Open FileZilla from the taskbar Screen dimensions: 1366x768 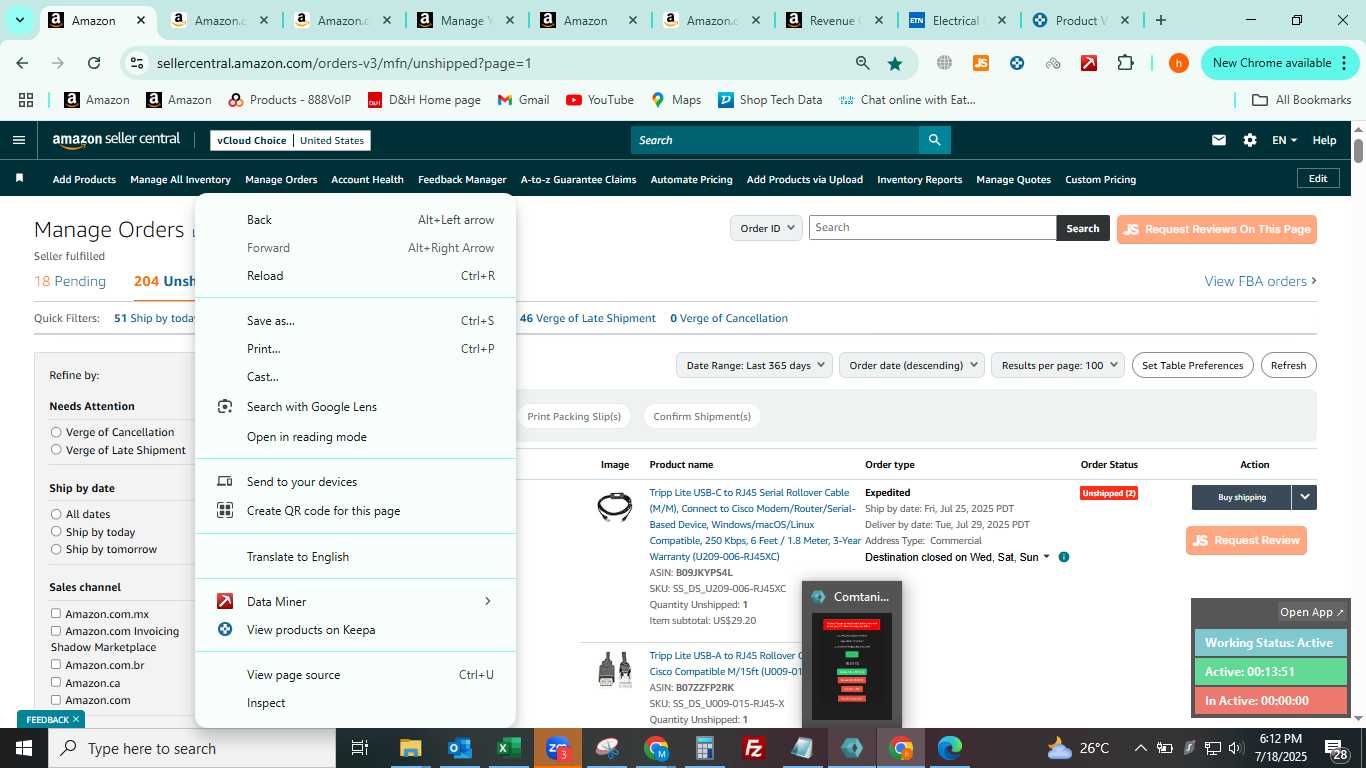[754, 748]
